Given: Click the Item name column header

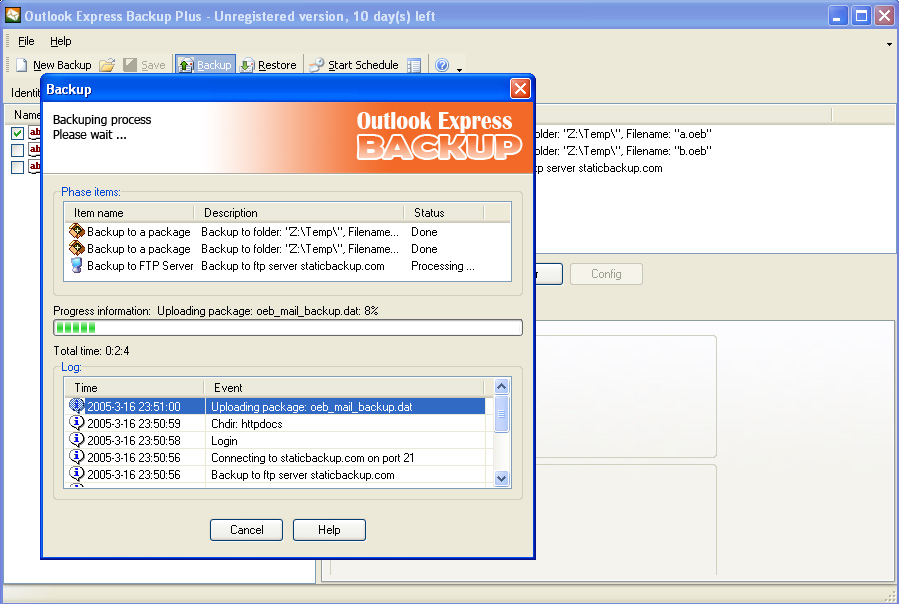Looking at the screenshot, I should pos(129,213).
